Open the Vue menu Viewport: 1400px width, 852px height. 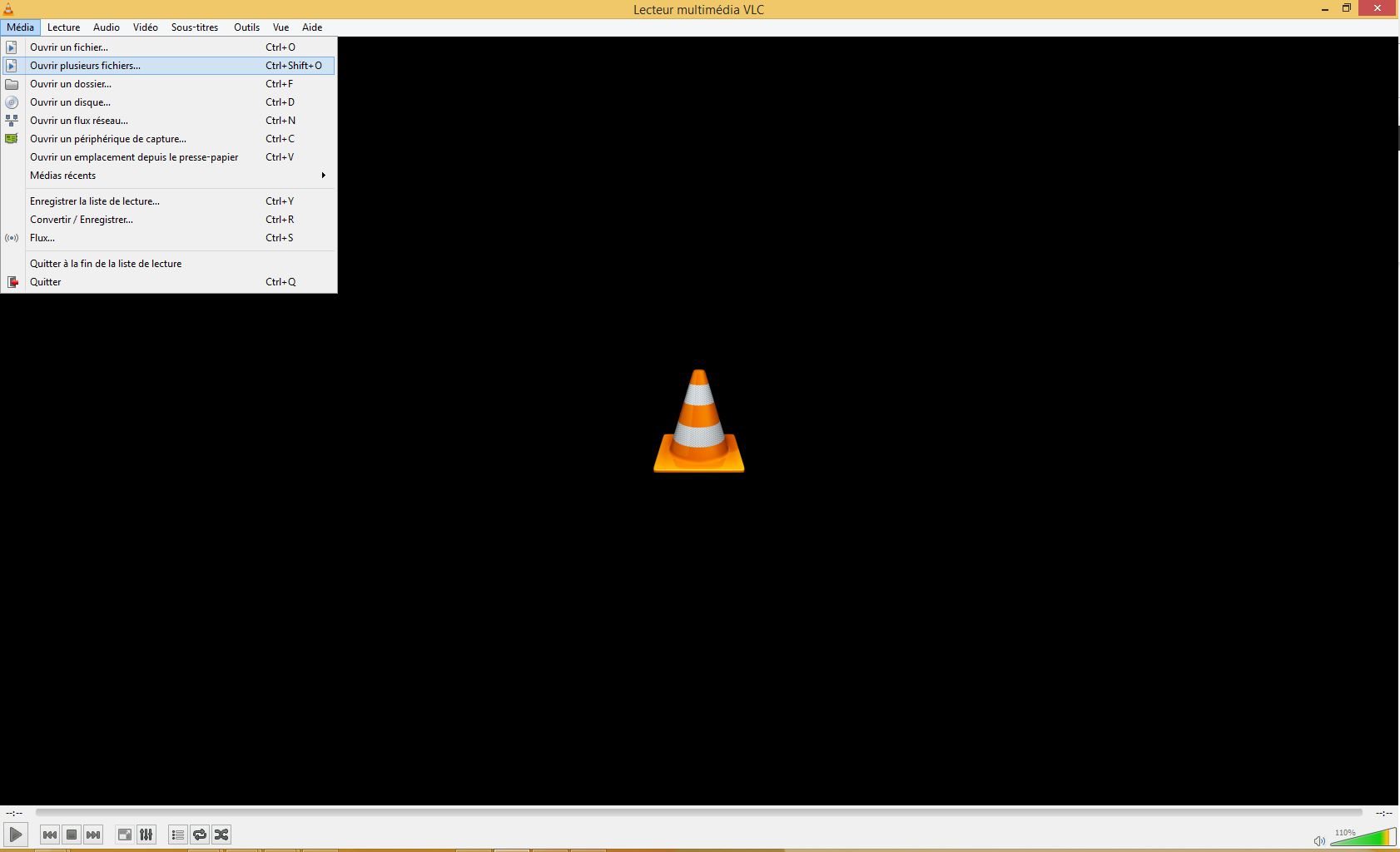(x=281, y=27)
